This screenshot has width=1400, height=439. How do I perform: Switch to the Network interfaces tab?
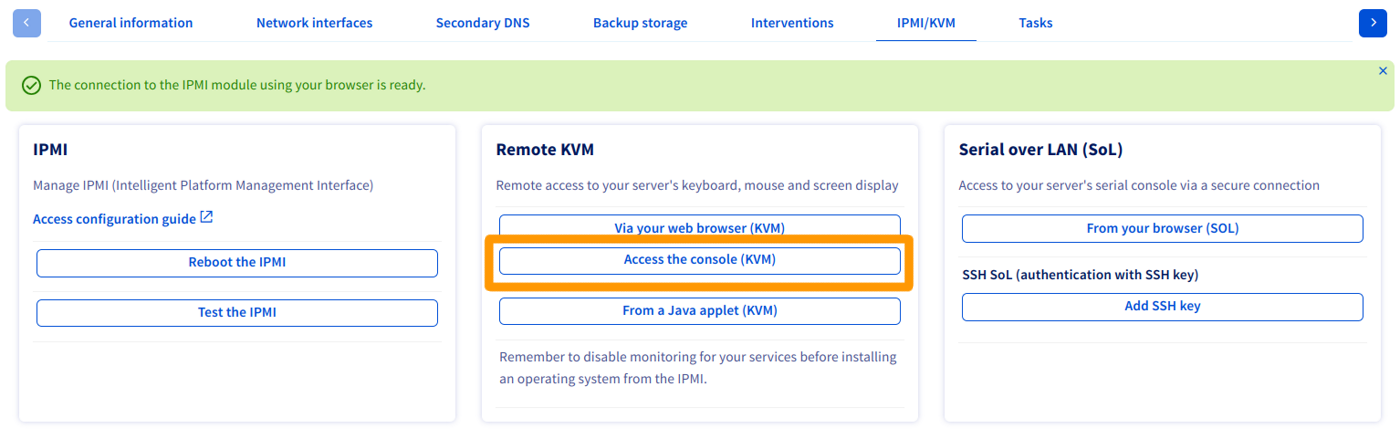click(x=314, y=23)
